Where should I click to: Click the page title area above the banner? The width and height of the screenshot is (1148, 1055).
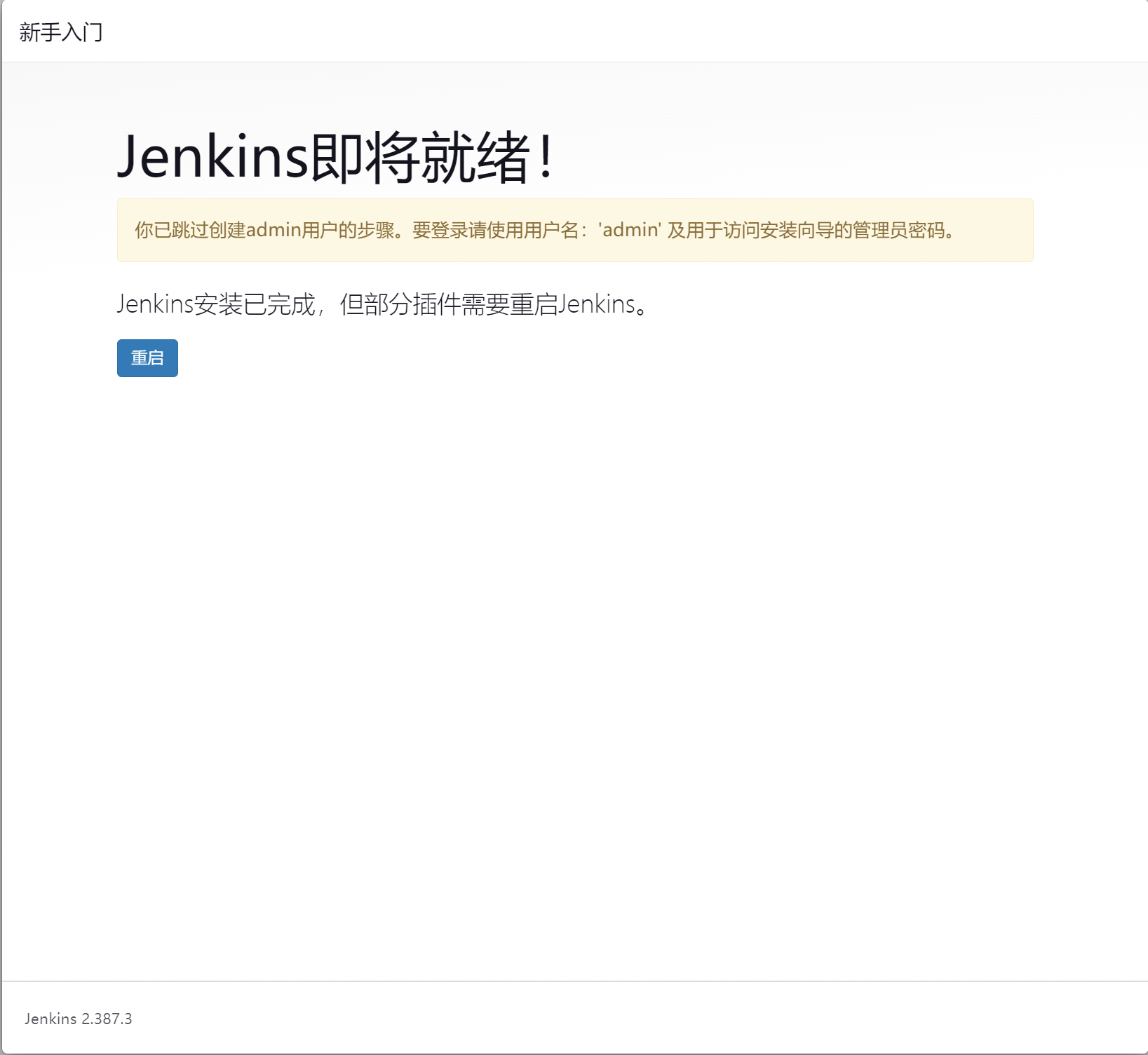pyautogui.click(x=335, y=157)
